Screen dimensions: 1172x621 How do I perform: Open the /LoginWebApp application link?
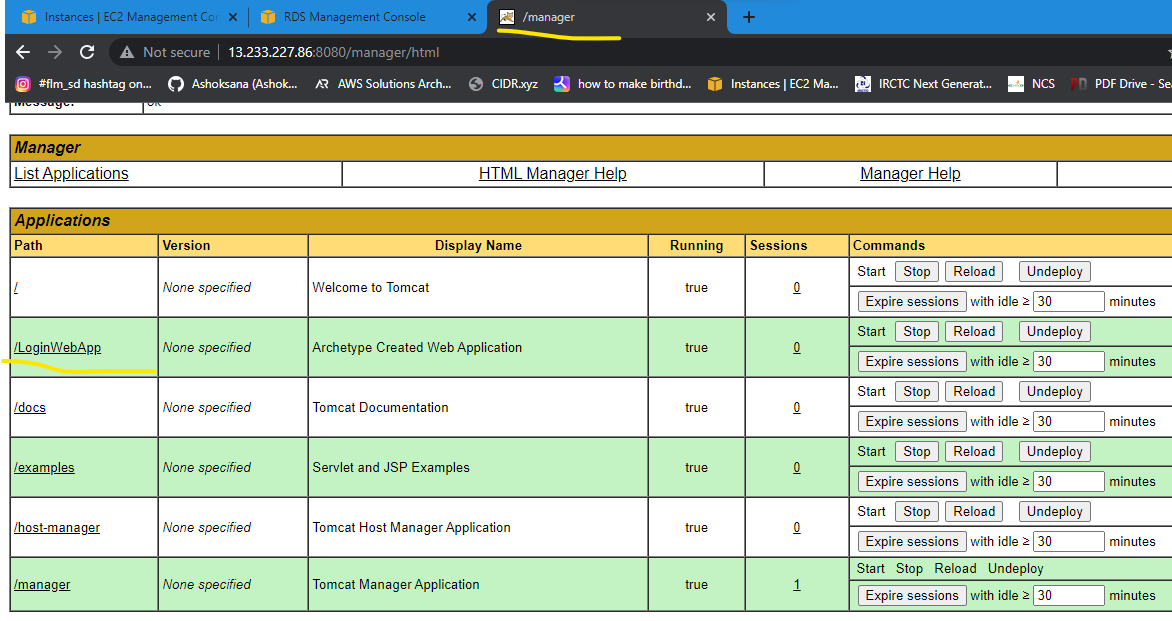coord(58,347)
